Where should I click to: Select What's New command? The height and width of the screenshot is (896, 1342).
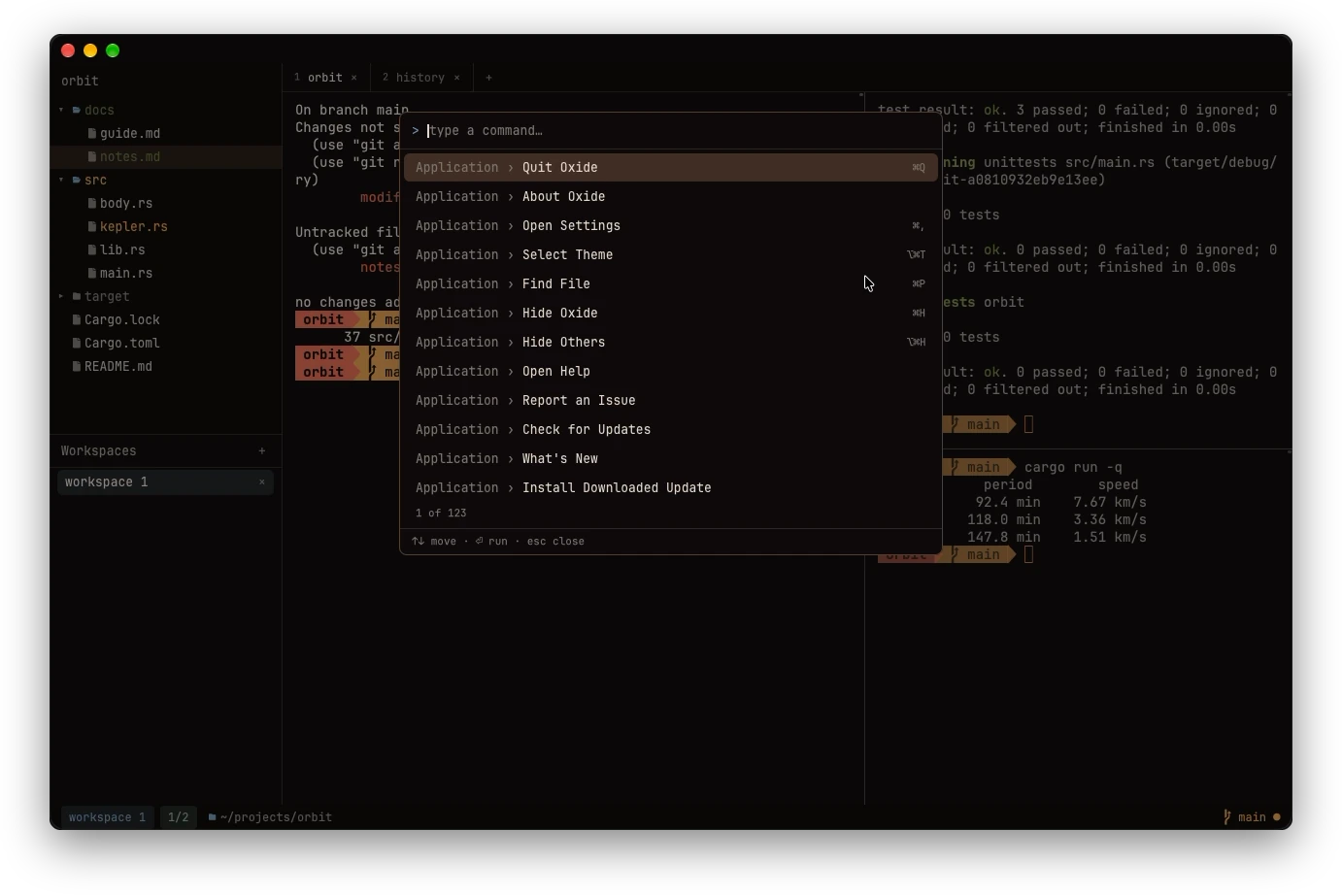(671, 458)
